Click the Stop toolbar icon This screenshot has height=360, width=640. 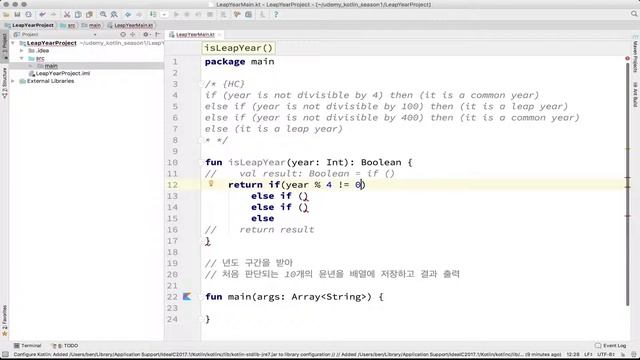coord(210,15)
